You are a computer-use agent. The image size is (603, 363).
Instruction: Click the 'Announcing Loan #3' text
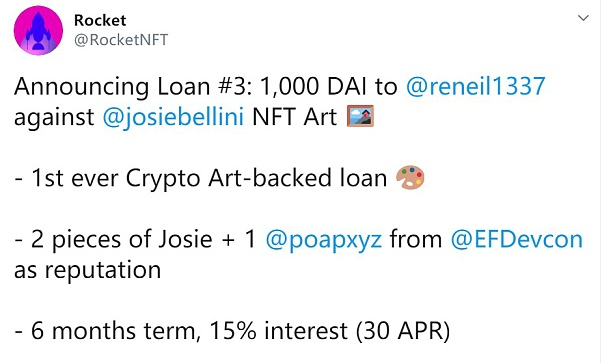133,87
